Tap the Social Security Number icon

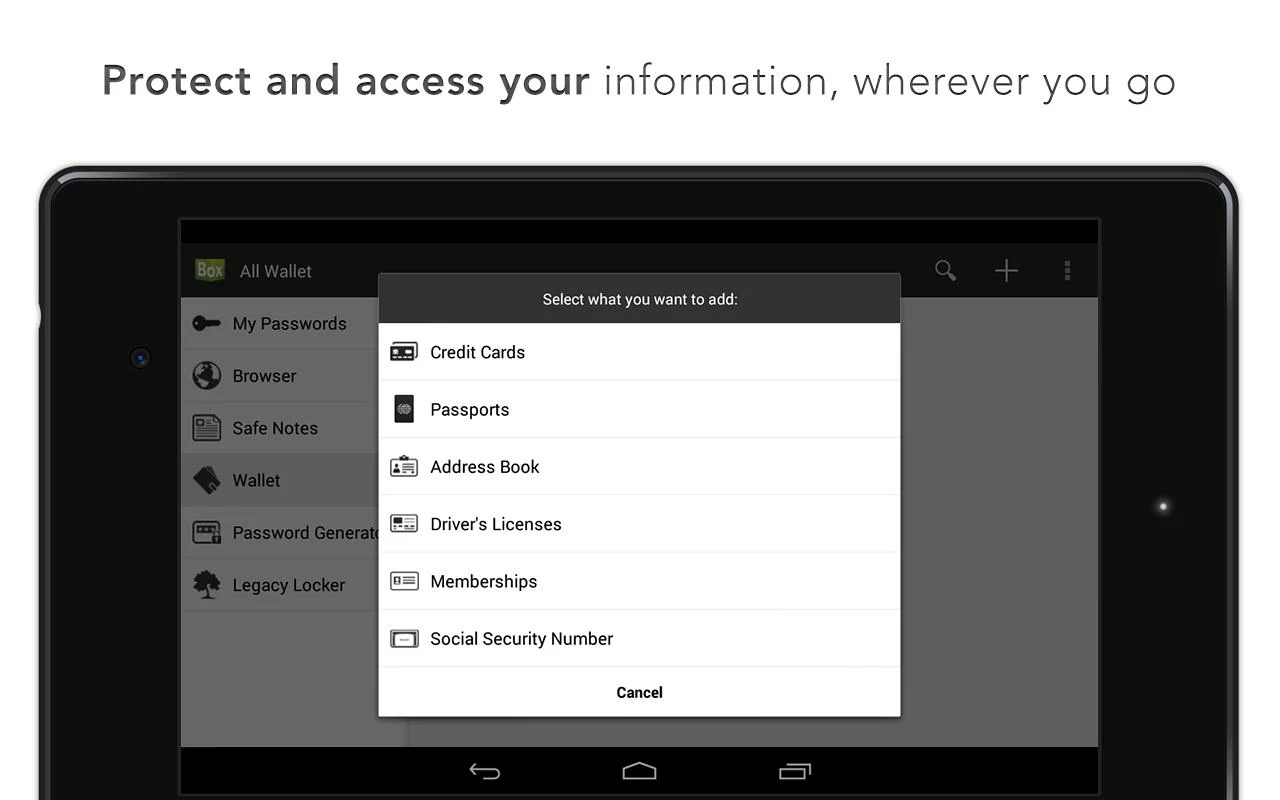[x=404, y=639]
